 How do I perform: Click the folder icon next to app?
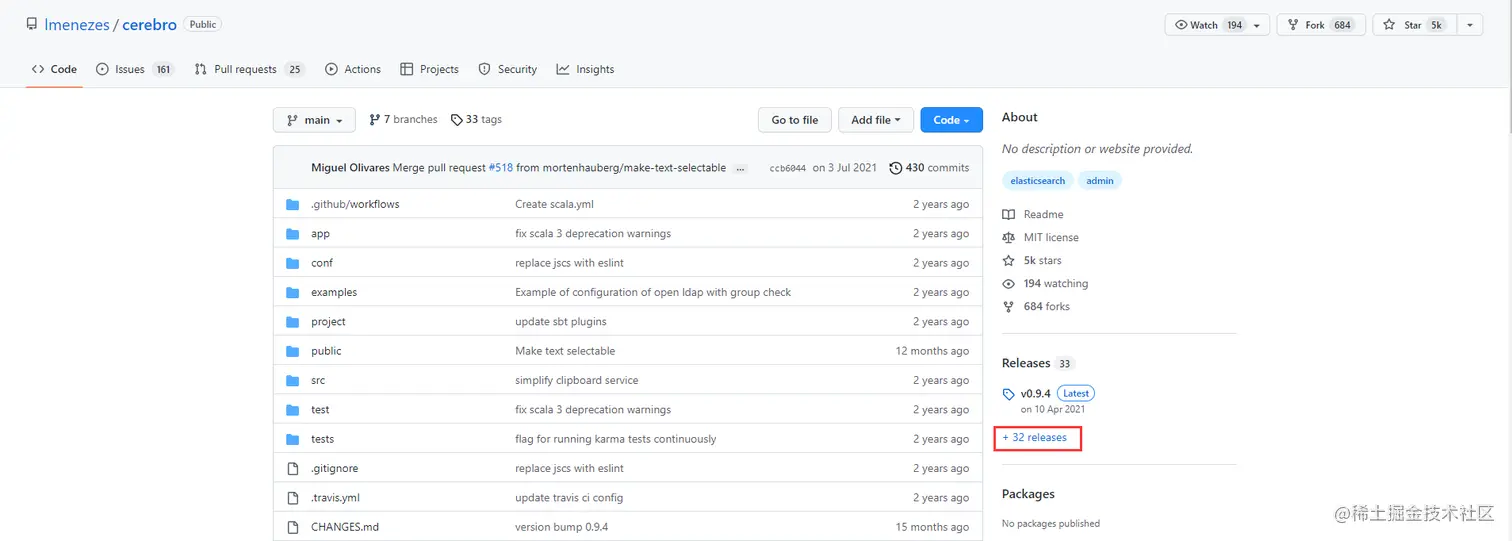tap(293, 234)
